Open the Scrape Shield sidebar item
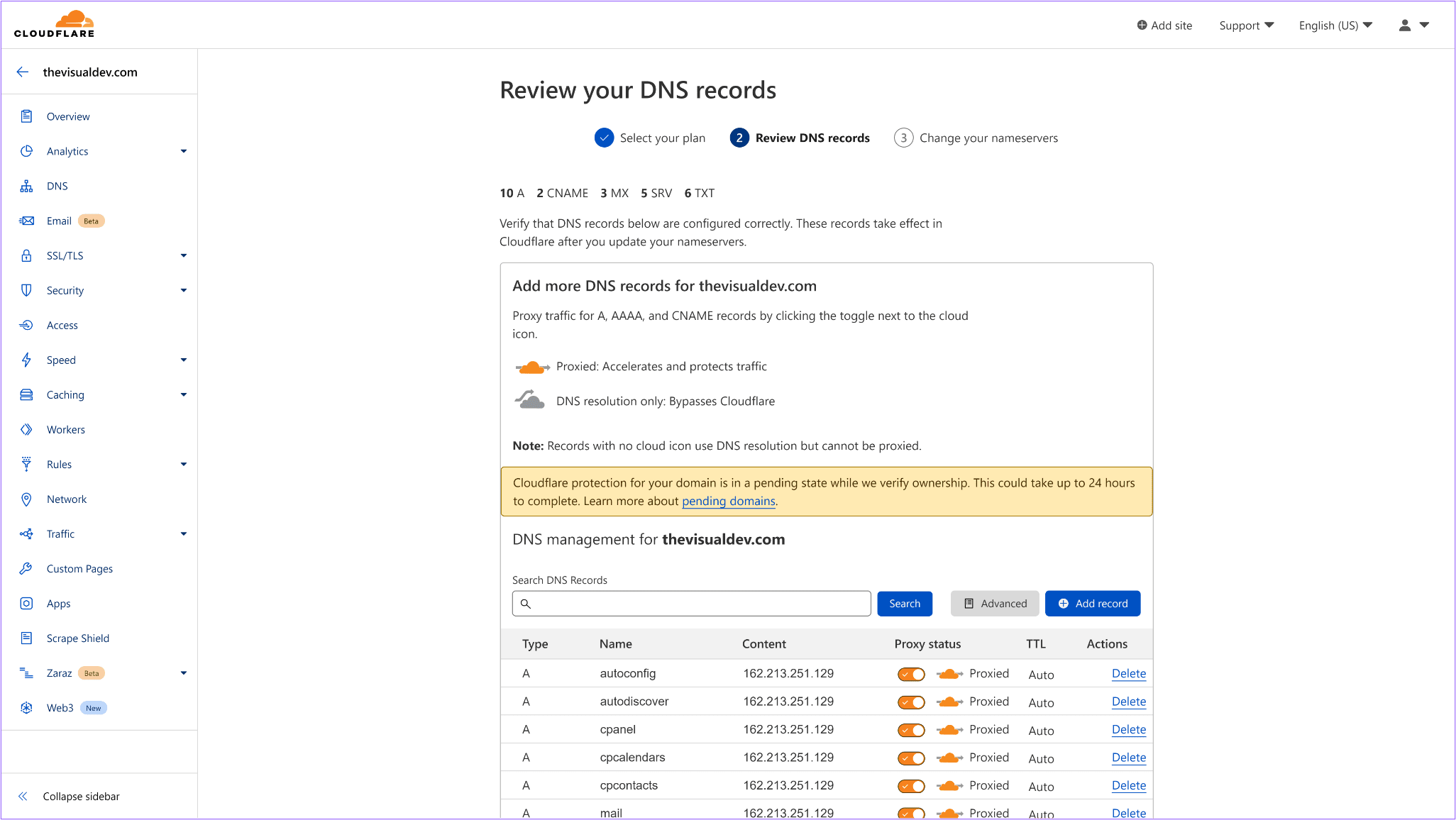This screenshot has width=1456, height=820. pyautogui.click(x=78, y=638)
